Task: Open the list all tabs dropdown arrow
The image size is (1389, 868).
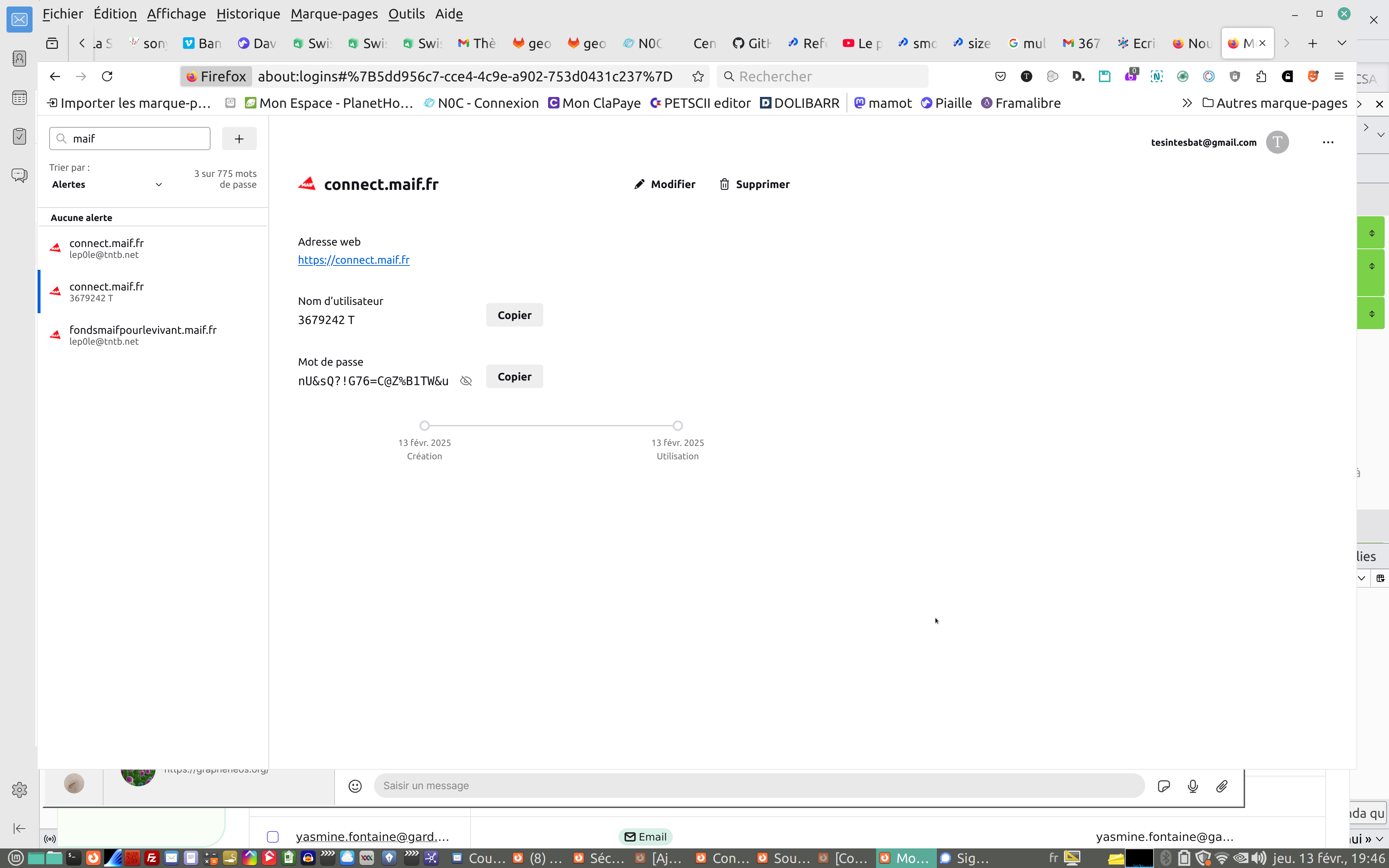Action: pos(1341,43)
